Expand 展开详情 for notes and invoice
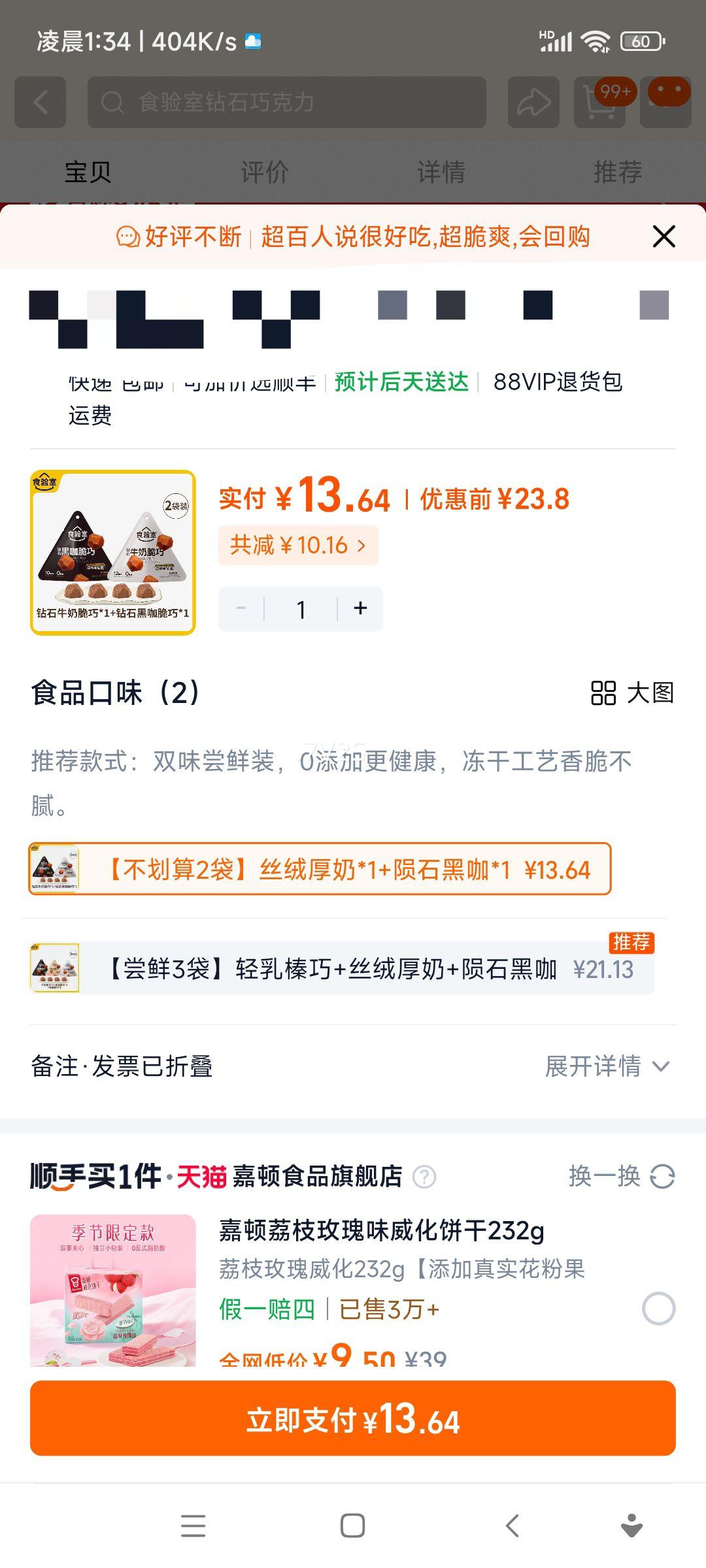Viewport: 706px width, 1568px height. click(607, 1066)
